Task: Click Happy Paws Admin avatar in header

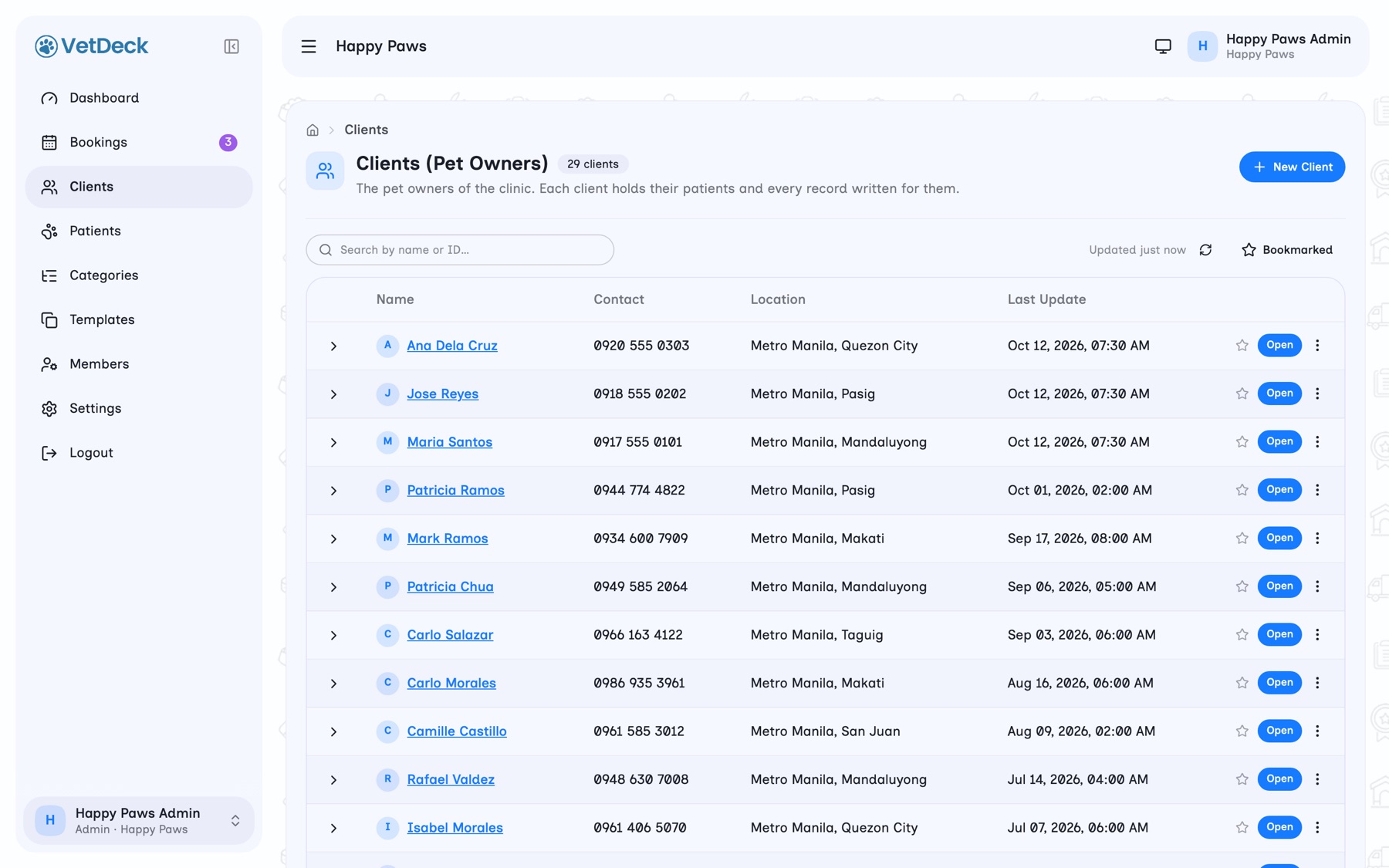Action: click(1202, 46)
